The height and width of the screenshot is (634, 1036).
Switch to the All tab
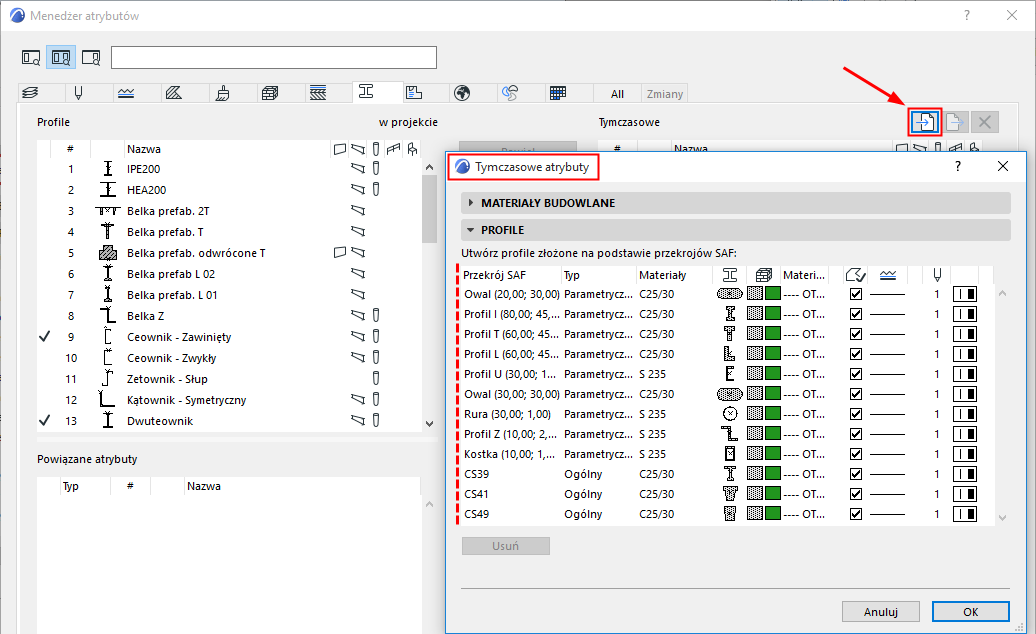tap(617, 94)
